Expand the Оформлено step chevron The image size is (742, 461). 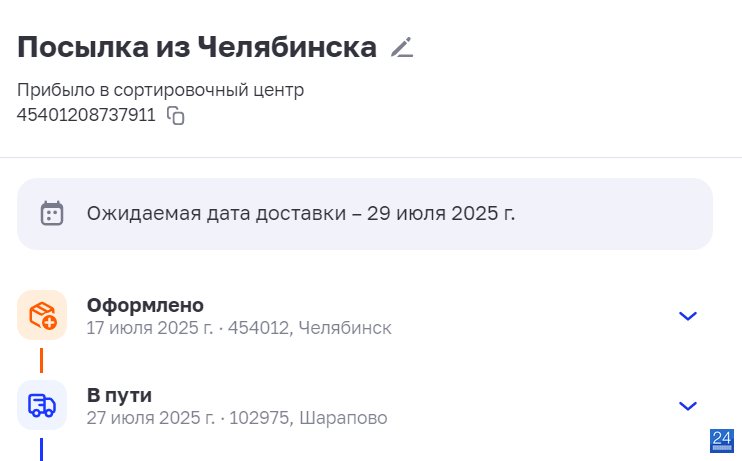688,316
